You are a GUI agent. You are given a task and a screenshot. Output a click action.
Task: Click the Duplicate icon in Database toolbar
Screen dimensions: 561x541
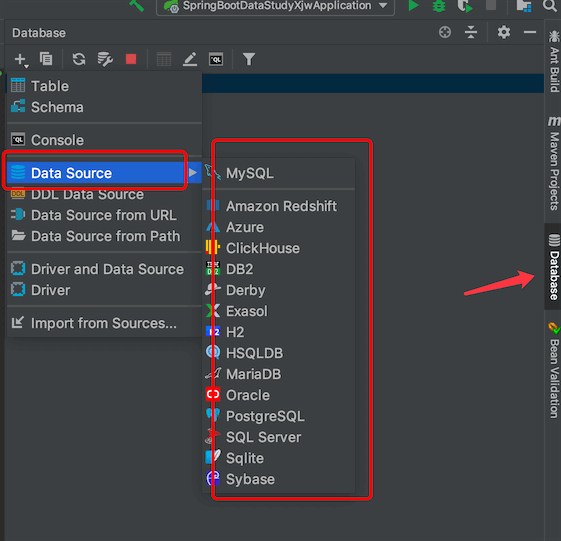(46, 59)
